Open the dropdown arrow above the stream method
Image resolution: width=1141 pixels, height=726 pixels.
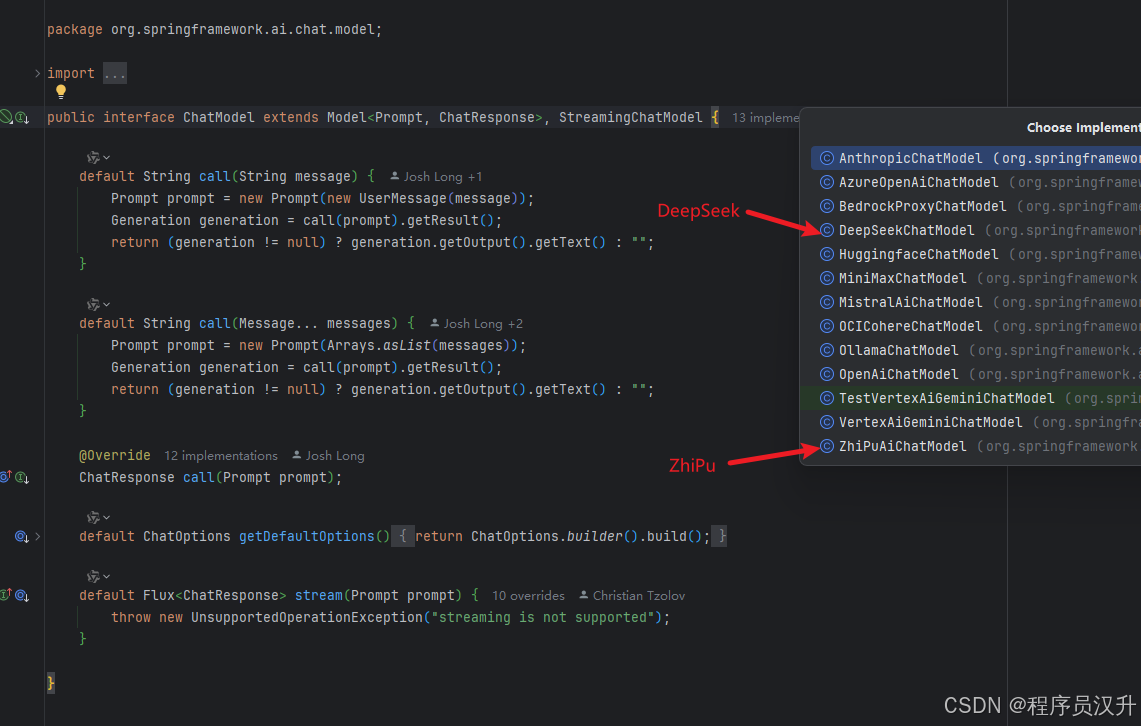pyautogui.click(x=106, y=577)
